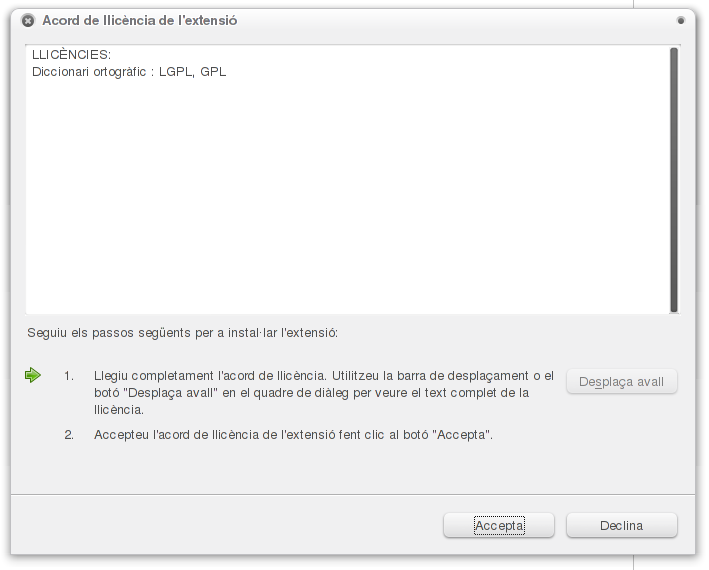709x570 pixels.
Task: Click the round dot icon in the title bar
Action: click(x=681, y=20)
